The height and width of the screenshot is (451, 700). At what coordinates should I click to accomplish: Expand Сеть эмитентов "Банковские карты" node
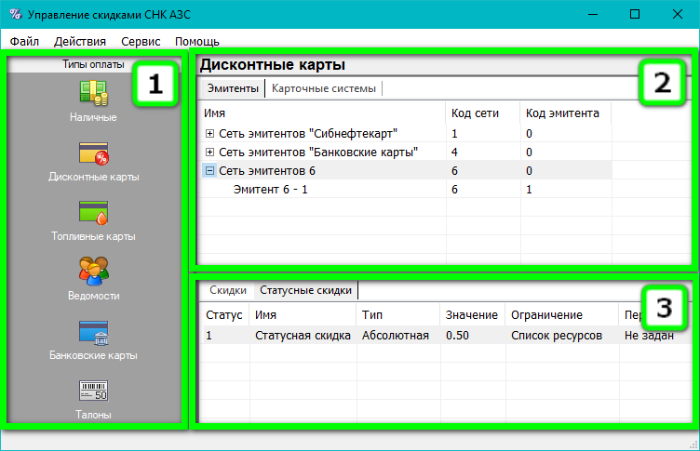[210, 152]
